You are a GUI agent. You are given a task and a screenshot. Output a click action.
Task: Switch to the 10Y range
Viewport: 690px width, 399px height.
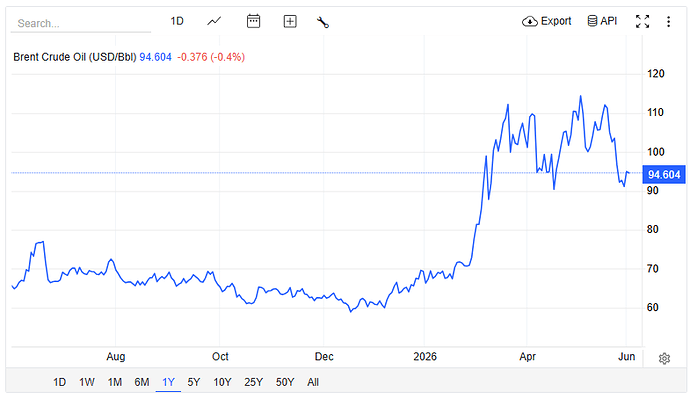222,382
